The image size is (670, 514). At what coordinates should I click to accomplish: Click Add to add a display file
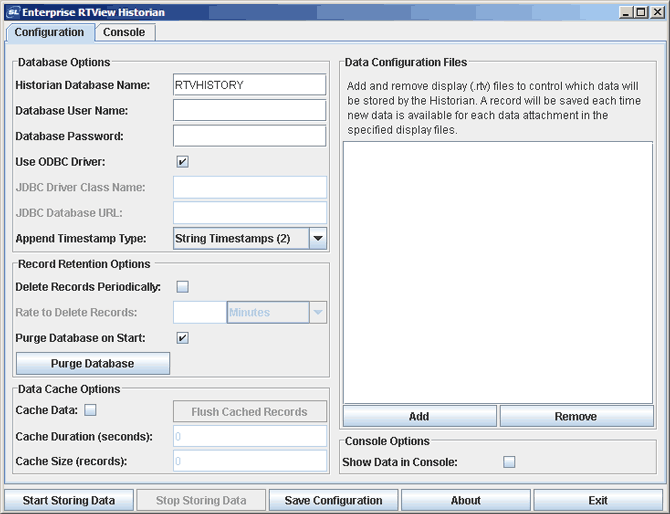[x=420, y=416]
